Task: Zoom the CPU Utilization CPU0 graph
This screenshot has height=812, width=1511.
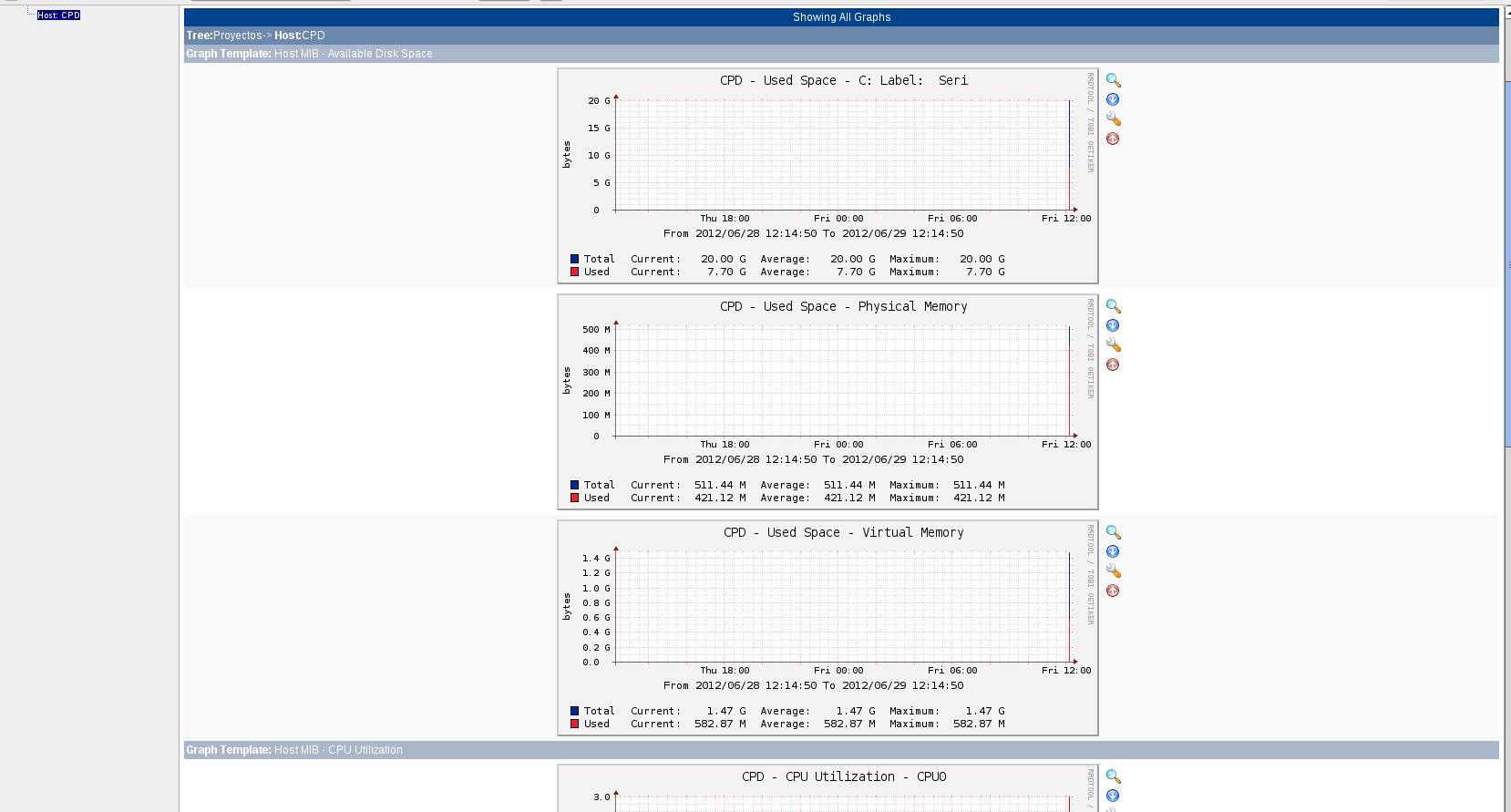Action: coord(1113,776)
